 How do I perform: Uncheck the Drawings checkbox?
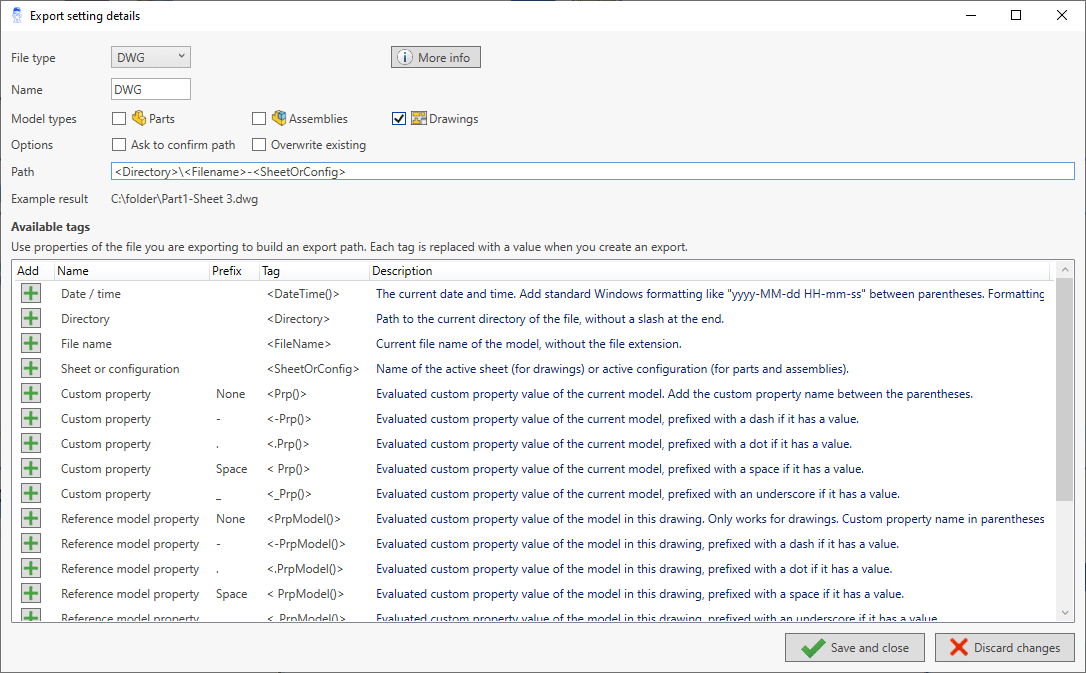point(399,118)
